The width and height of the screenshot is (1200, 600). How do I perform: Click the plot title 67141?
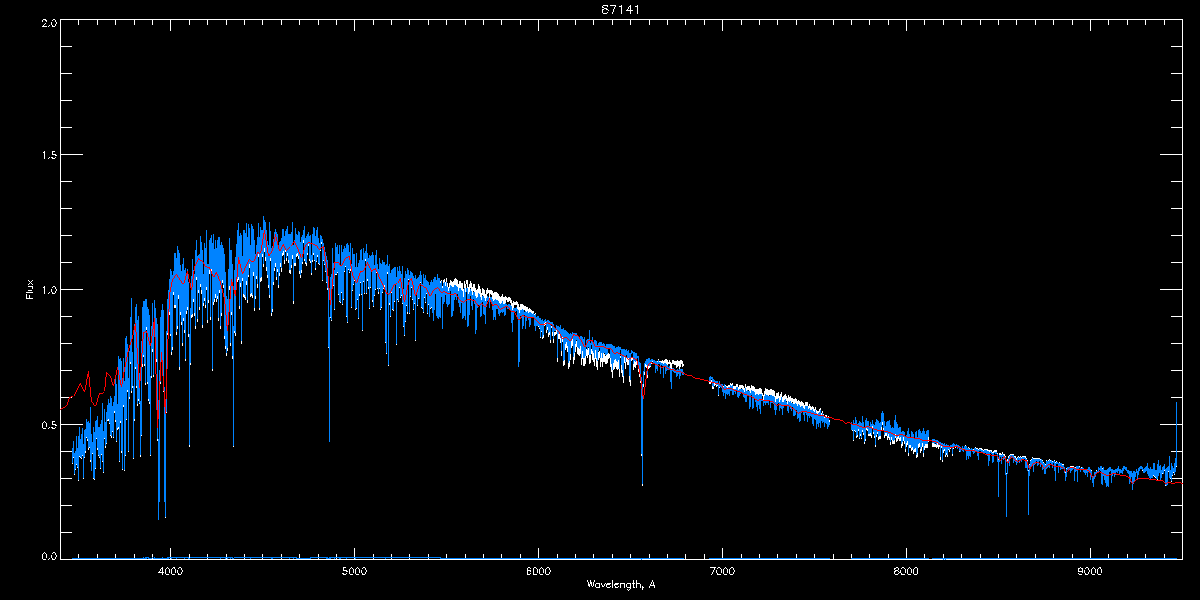coord(622,9)
